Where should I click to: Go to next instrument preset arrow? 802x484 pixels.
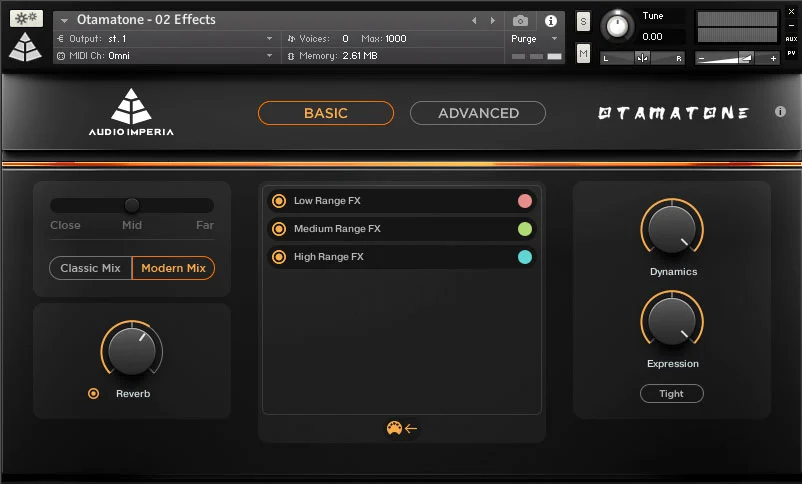(x=491, y=20)
